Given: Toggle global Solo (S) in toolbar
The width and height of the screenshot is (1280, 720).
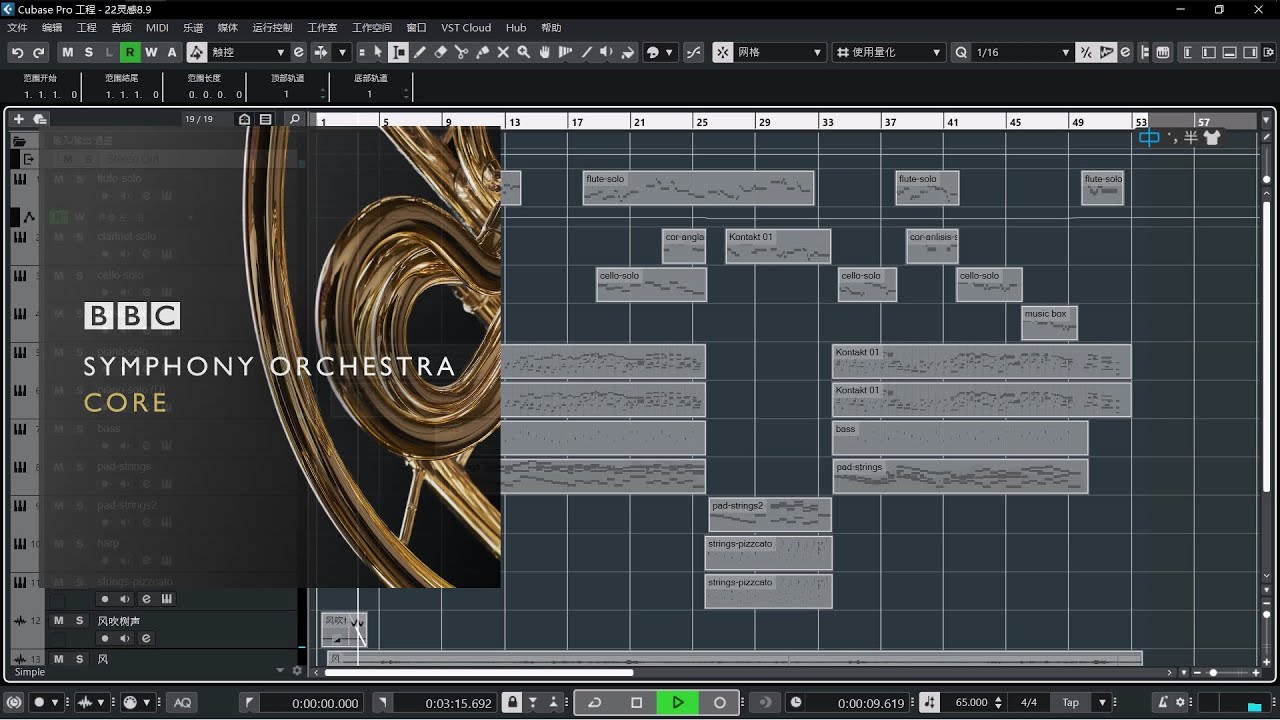Looking at the screenshot, I should tap(88, 52).
